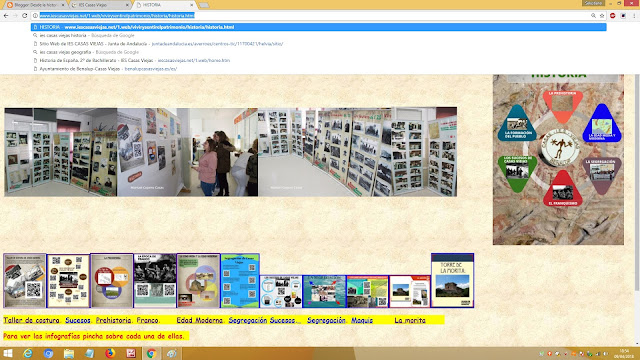Launch Internet Explorer from the taskbar
Viewport: 640px width, 360px height.
pyautogui.click(x=28, y=353)
